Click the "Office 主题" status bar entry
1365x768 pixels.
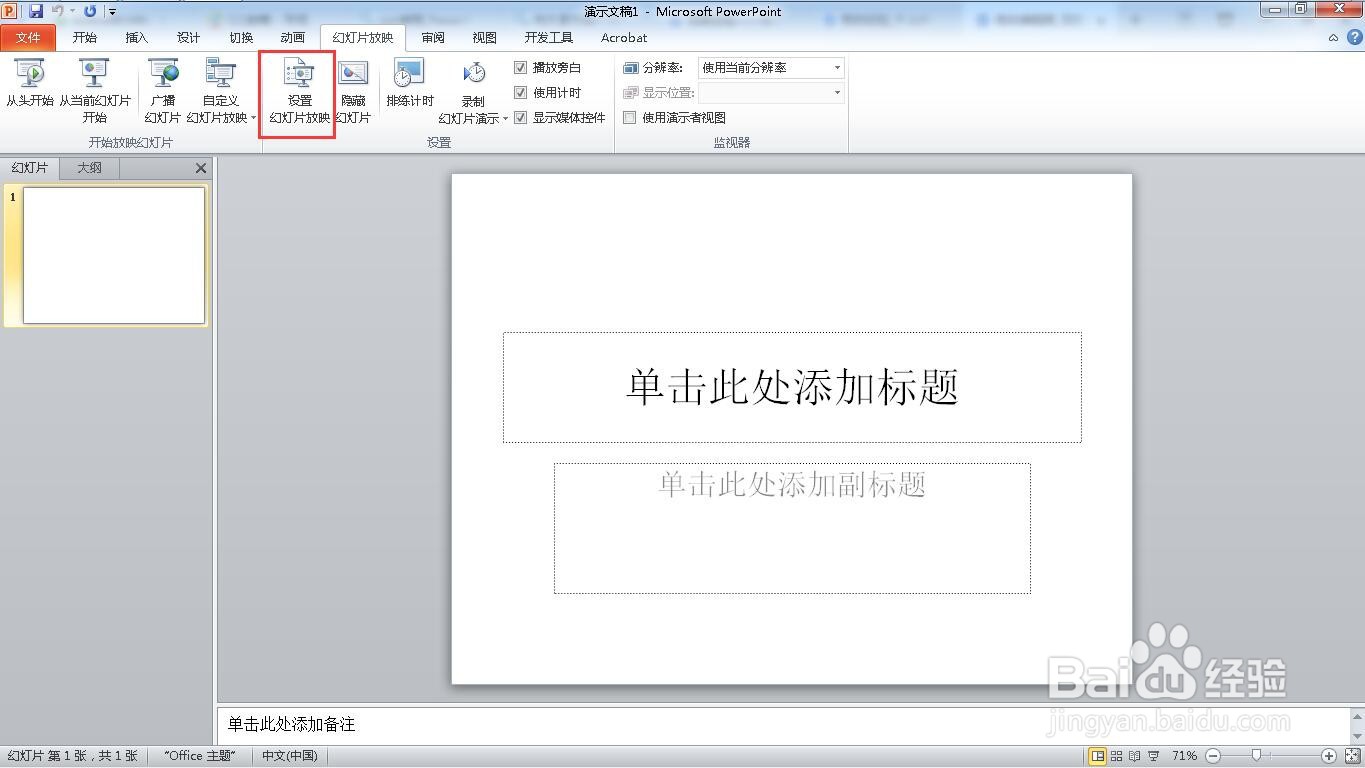(200, 756)
